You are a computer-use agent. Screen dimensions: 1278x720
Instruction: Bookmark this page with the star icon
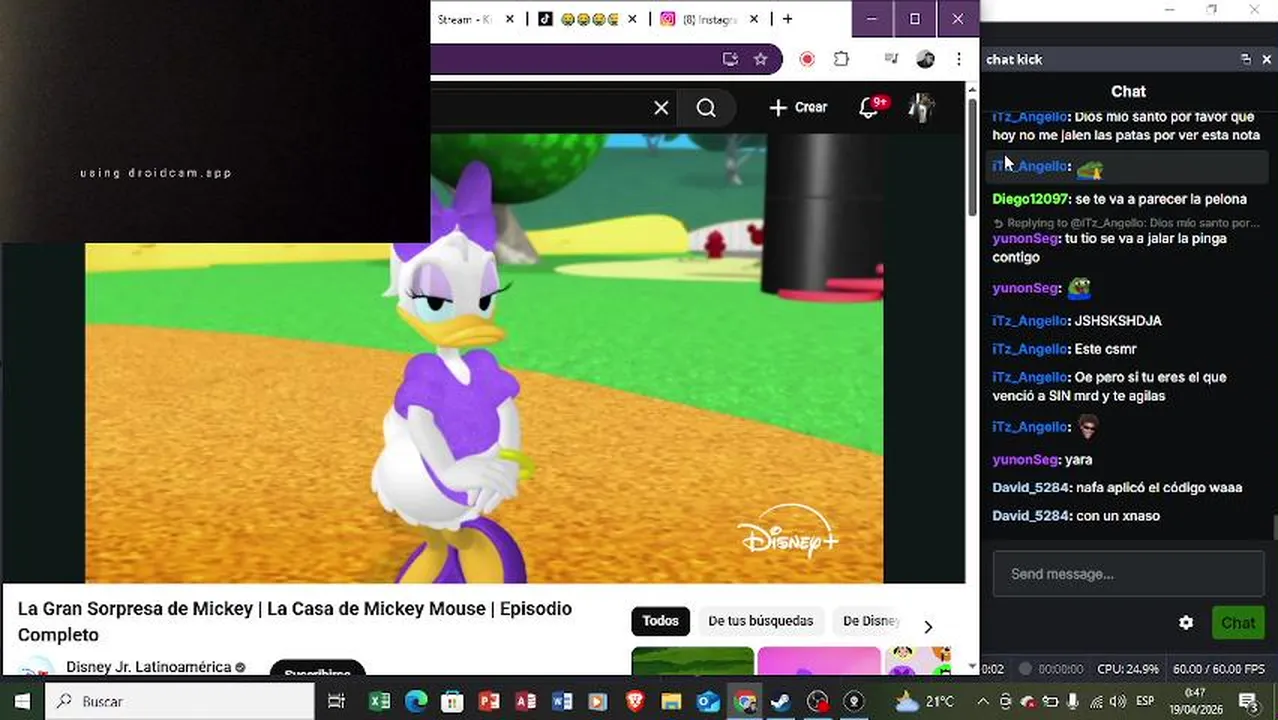[760, 59]
